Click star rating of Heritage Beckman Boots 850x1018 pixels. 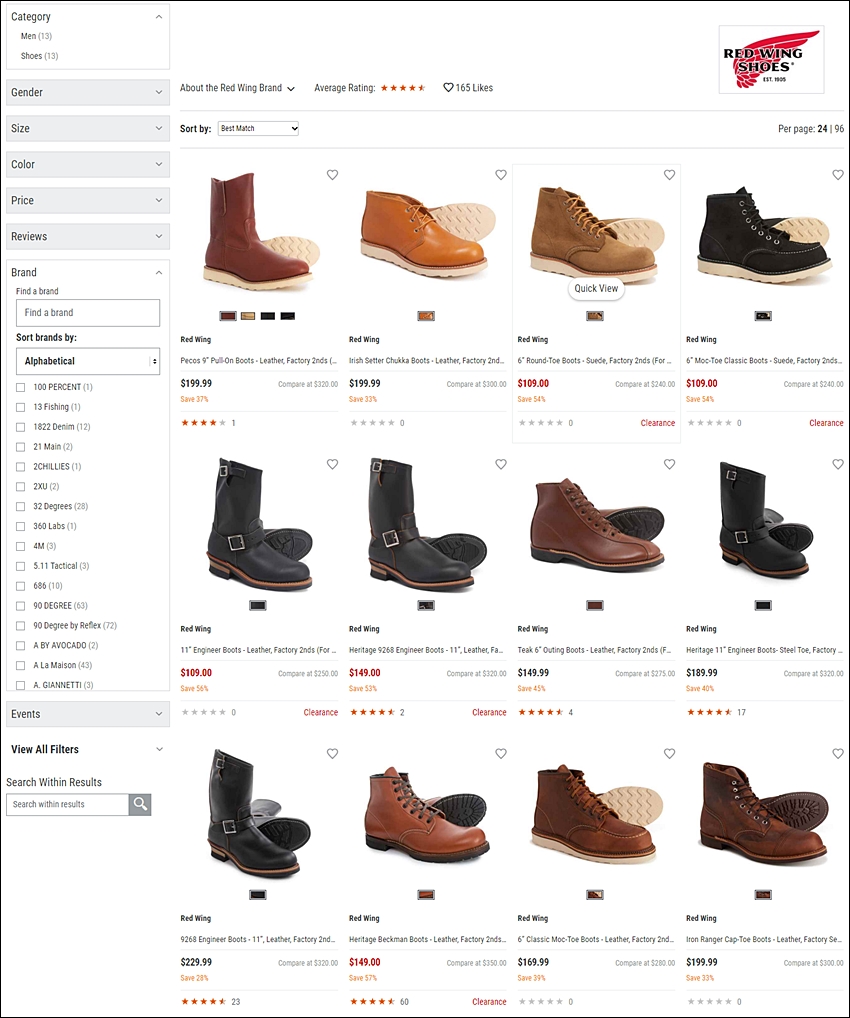click(x=372, y=1002)
